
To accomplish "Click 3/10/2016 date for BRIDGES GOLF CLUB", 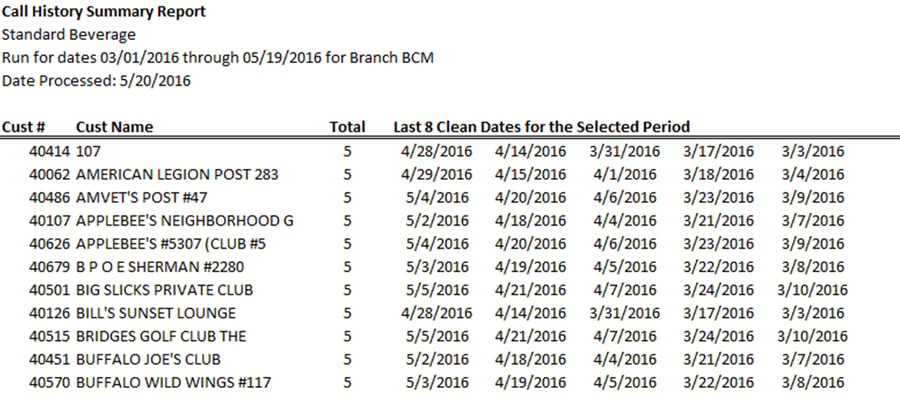I will click(812, 336).
